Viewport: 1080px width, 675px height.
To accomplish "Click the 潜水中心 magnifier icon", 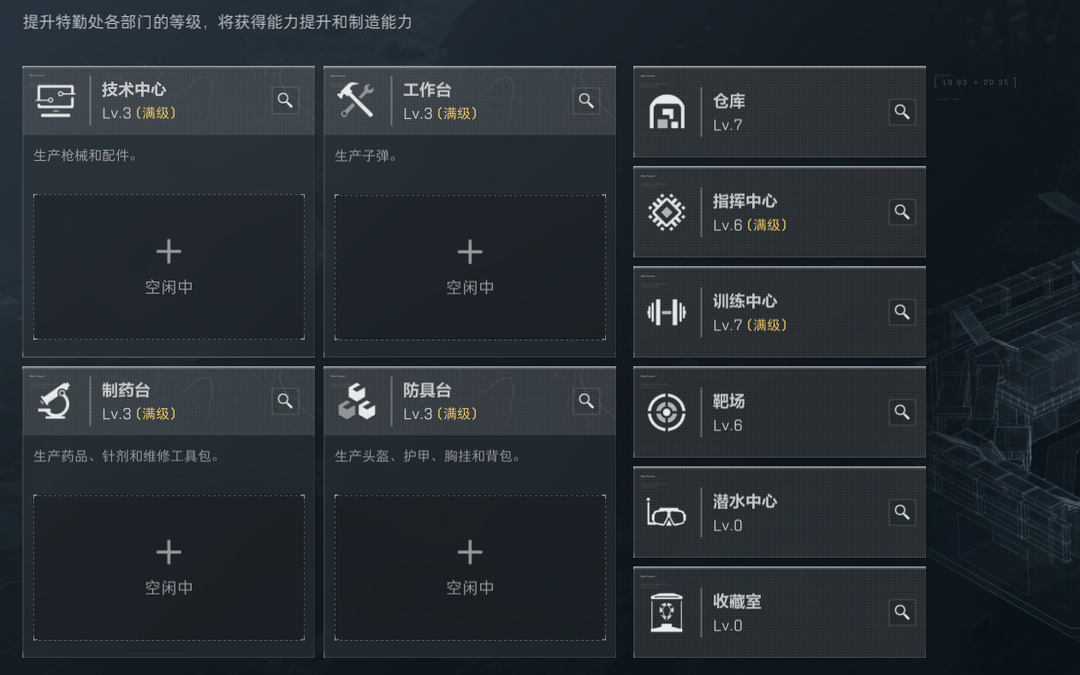I will point(902,512).
